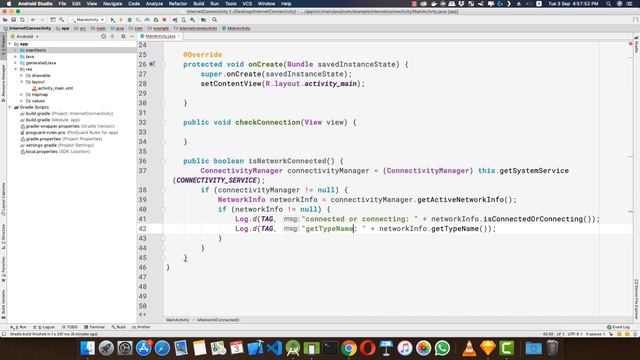Open VLC cone icon in Dock
The width and height of the screenshot is (640, 360).
[x=469, y=348]
